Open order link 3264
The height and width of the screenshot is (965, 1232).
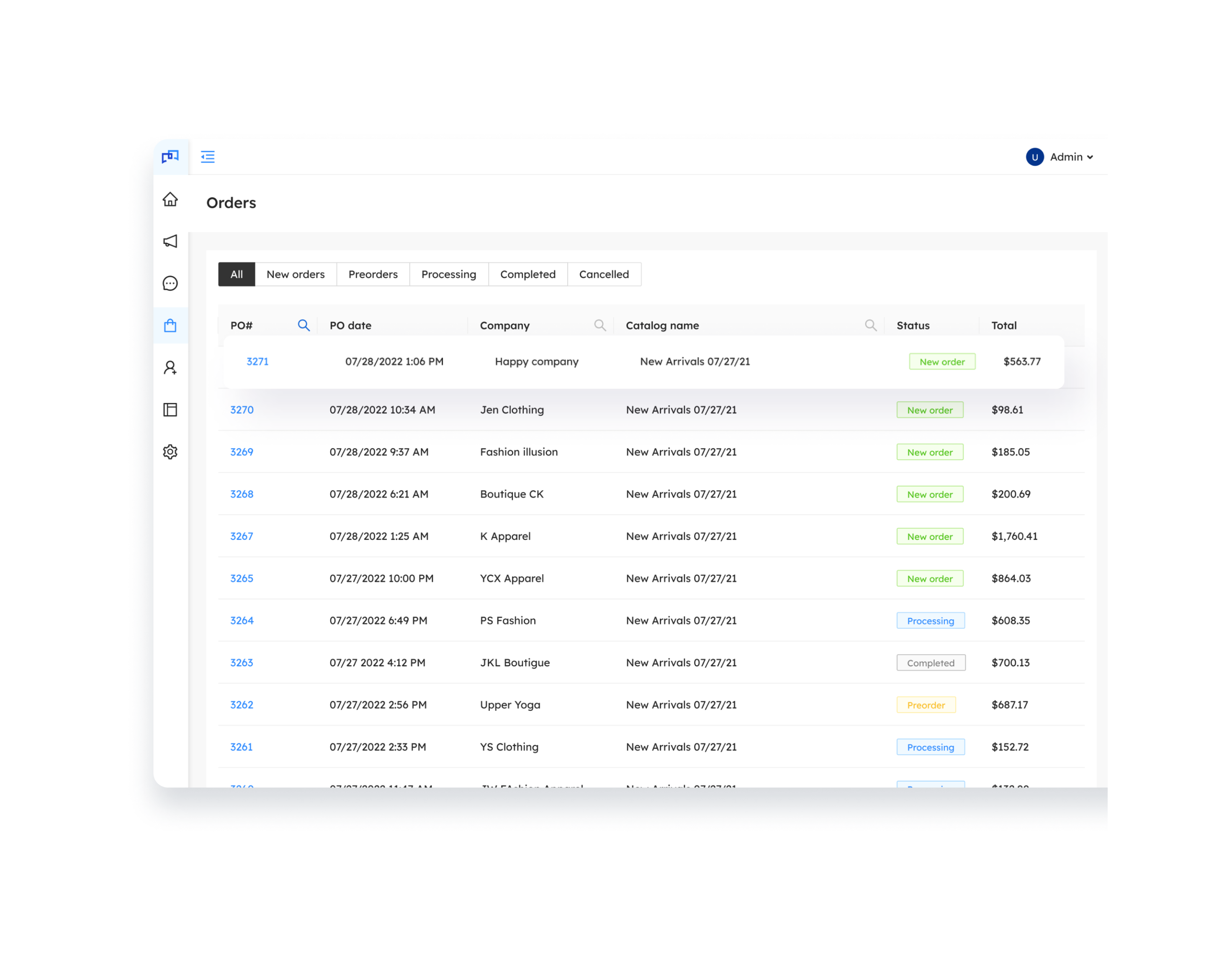tap(242, 620)
